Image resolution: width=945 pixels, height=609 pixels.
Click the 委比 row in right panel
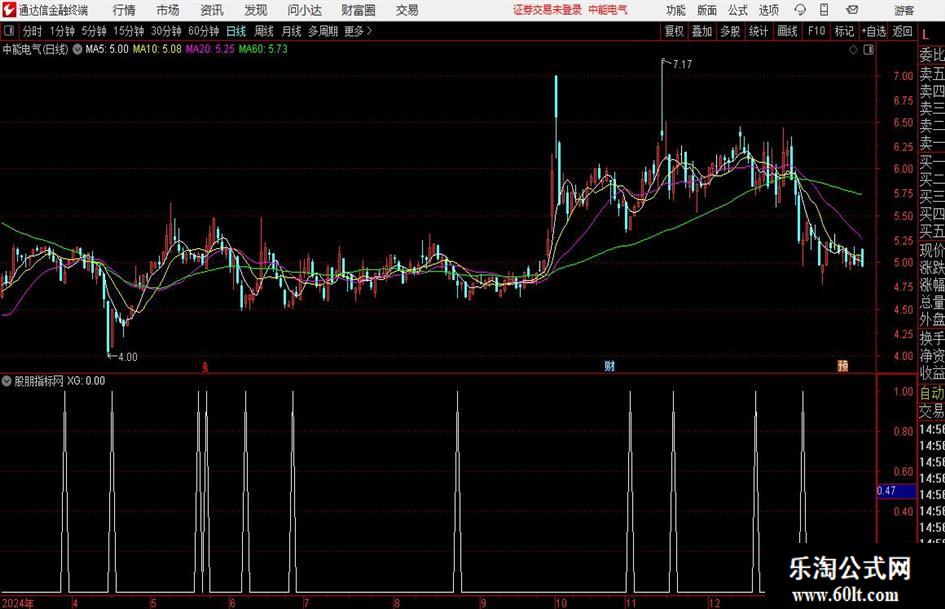click(932, 55)
